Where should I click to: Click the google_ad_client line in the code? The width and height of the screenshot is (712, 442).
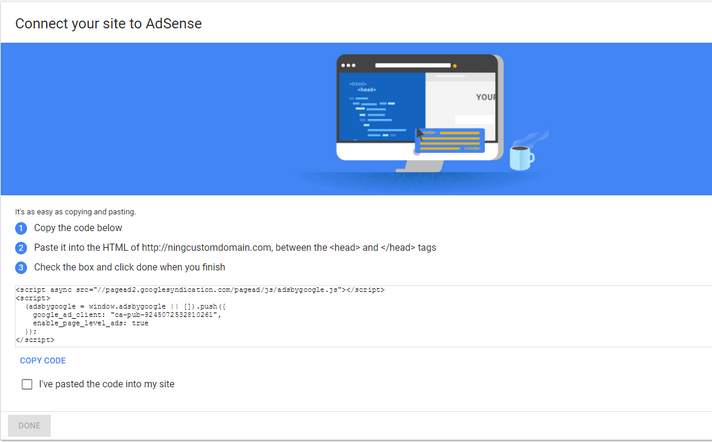pyautogui.click(x=127, y=315)
